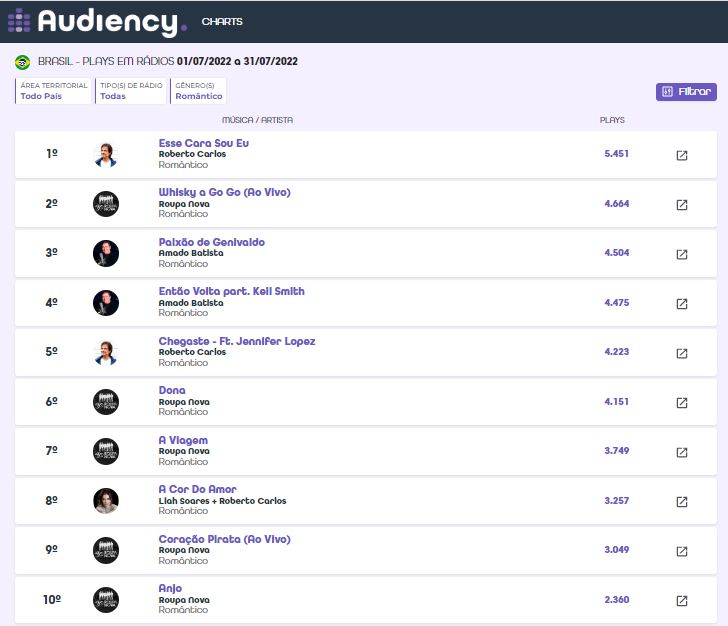Click Amado Batista photo in 4º row
728x626 pixels.
tap(106, 303)
